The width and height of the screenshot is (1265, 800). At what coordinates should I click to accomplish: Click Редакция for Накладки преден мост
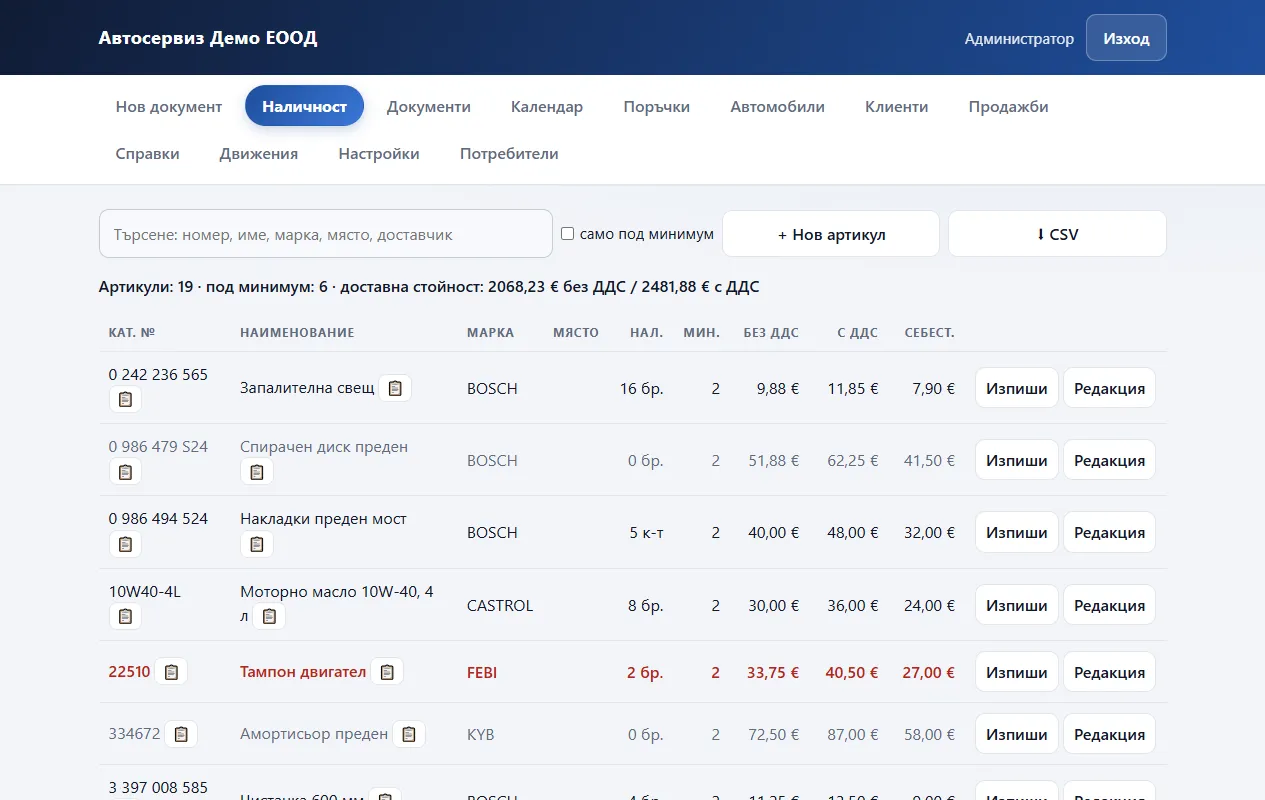(1109, 532)
